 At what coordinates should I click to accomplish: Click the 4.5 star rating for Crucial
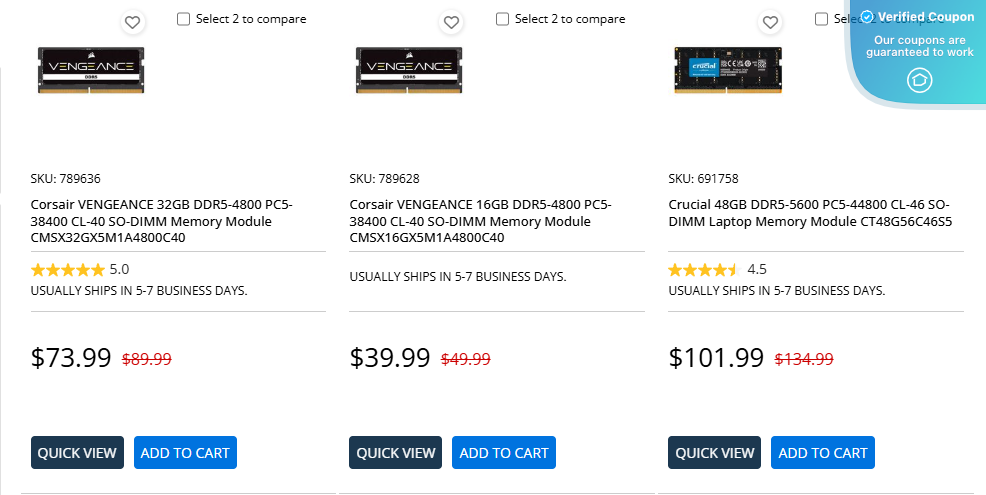click(704, 269)
